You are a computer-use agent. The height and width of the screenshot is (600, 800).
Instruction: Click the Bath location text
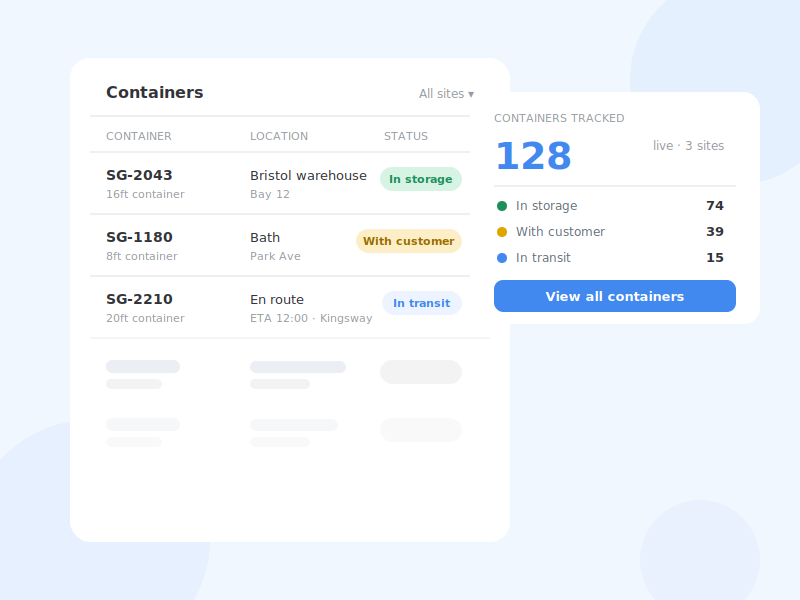265,238
